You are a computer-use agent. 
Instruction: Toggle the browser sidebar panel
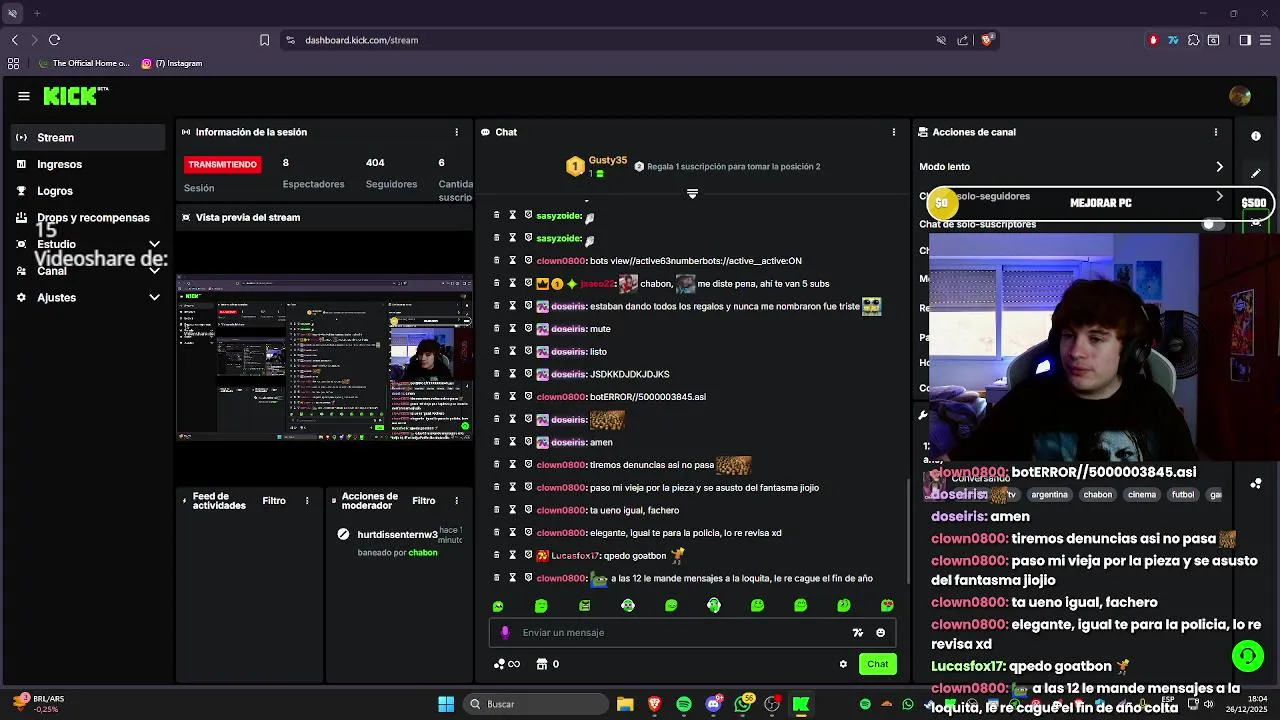click(x=1245, y=40)
